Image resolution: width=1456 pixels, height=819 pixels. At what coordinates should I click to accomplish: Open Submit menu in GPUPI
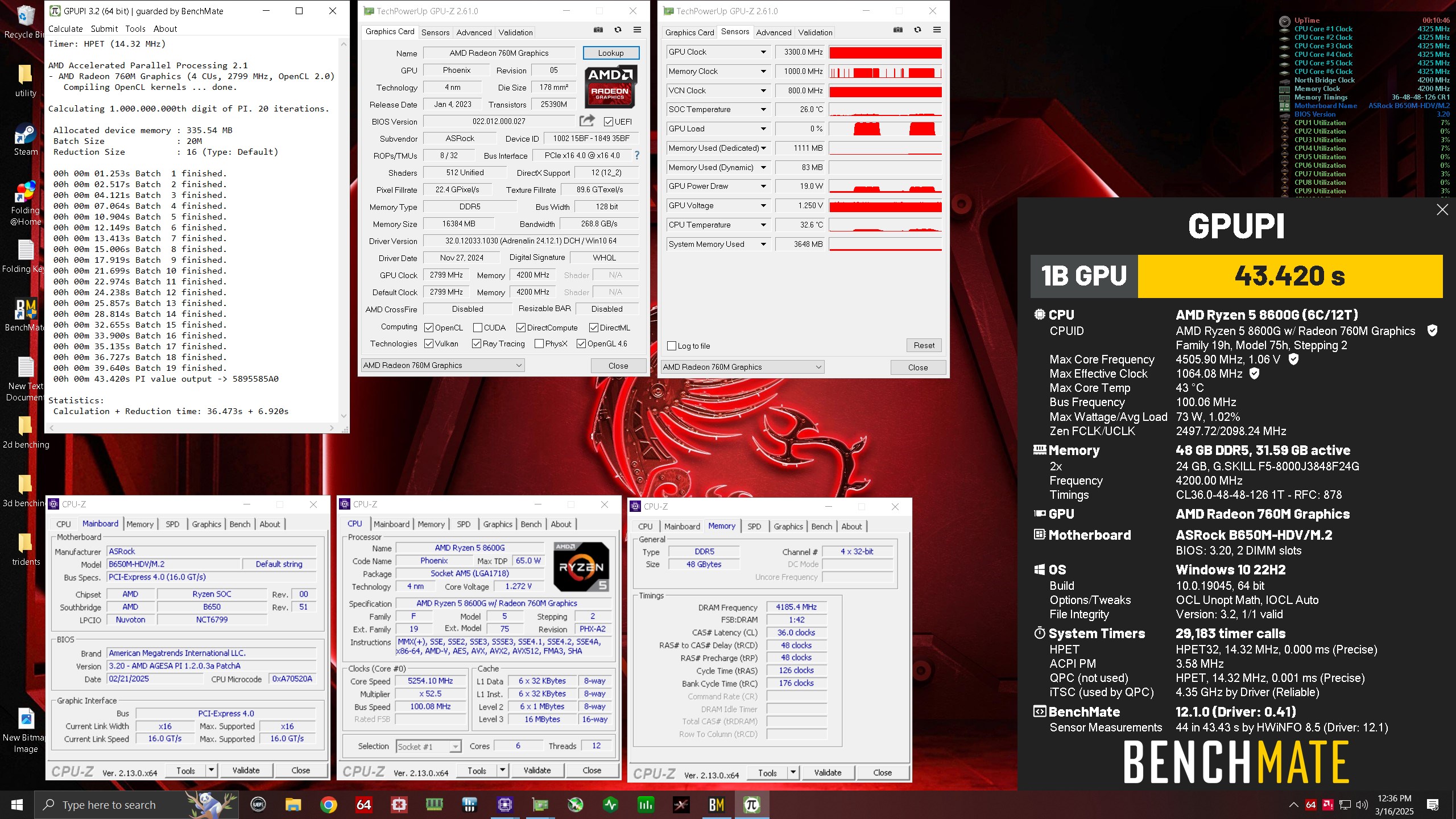[104, 28]
